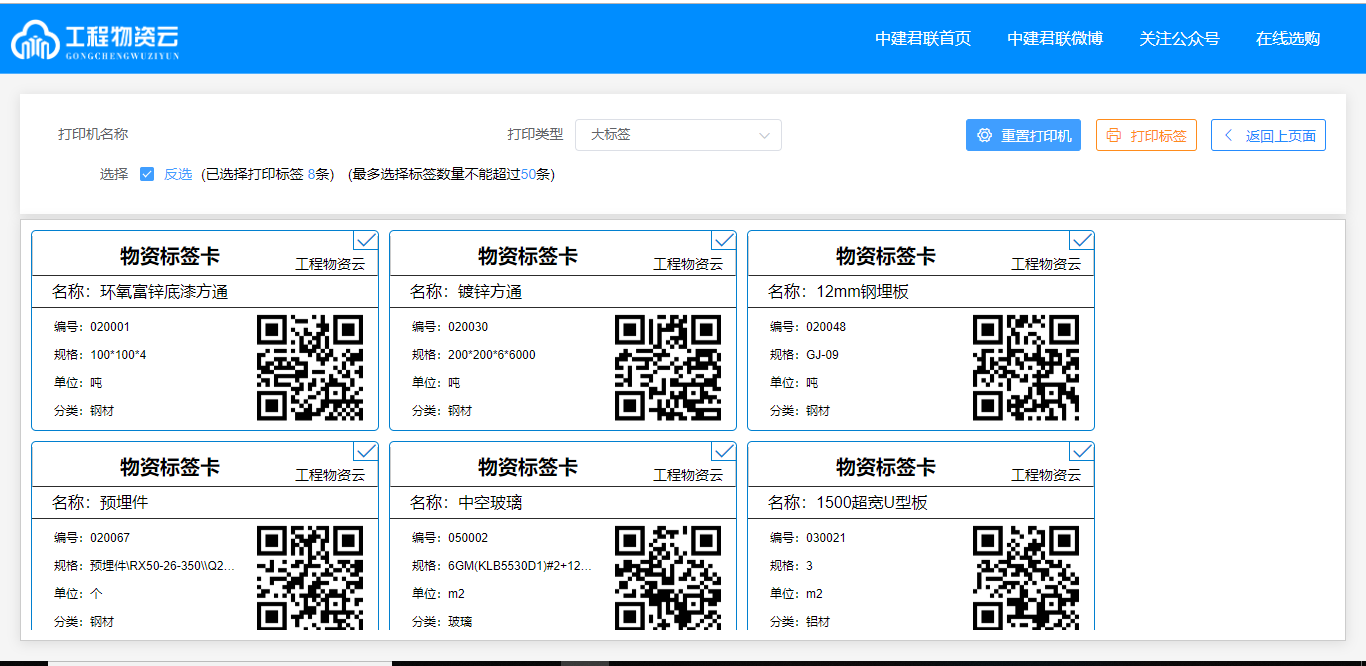Open 中建君联首页 nav link

point(923,38)
